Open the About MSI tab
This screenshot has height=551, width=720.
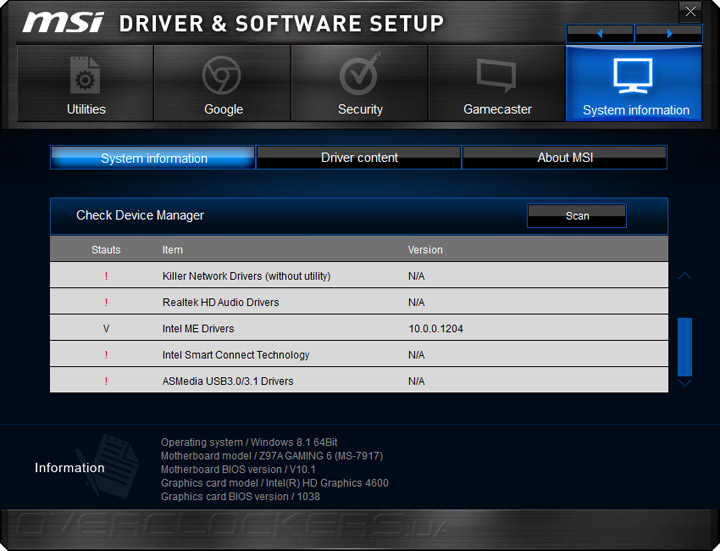[565, 158]
